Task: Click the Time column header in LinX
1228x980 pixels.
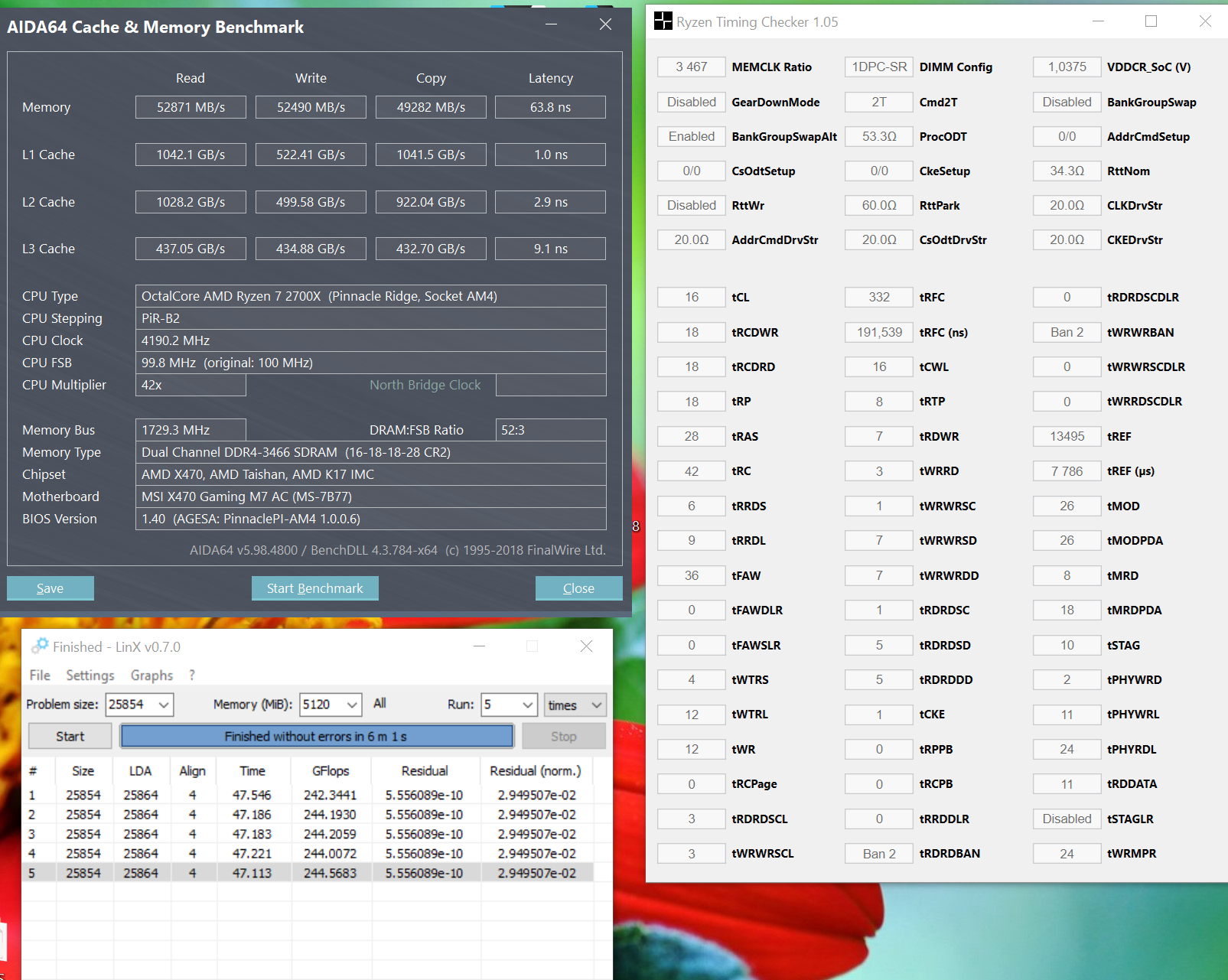Action: coord(252,771)
